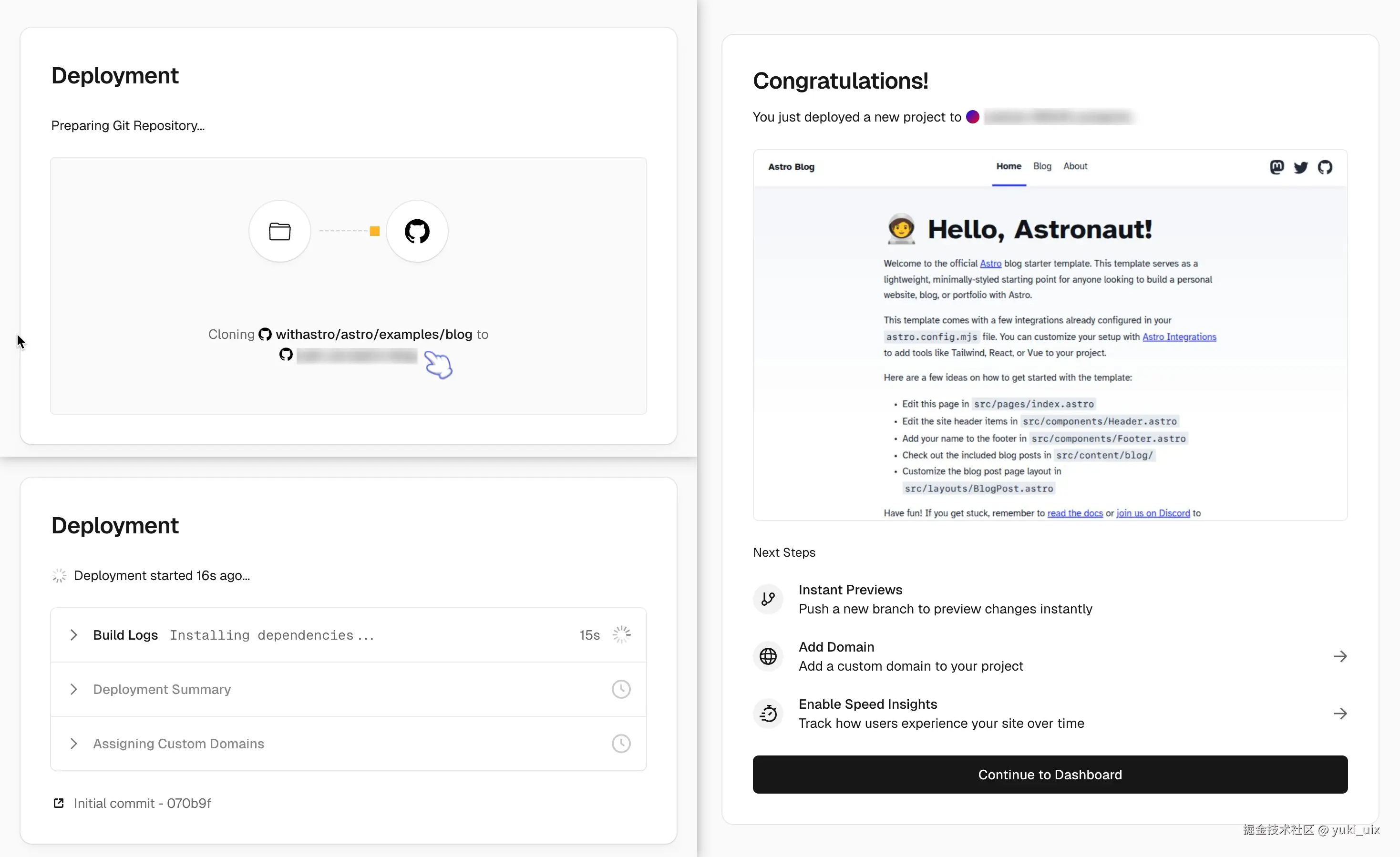
Task: Click the orange progress square in the cloning diagram
Action: click(374, 231)
